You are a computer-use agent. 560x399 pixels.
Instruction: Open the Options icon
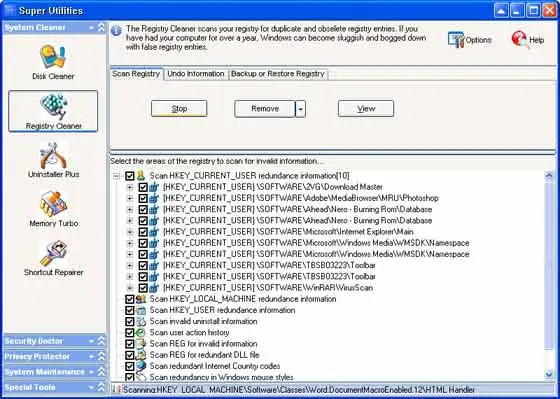(470, 40)
